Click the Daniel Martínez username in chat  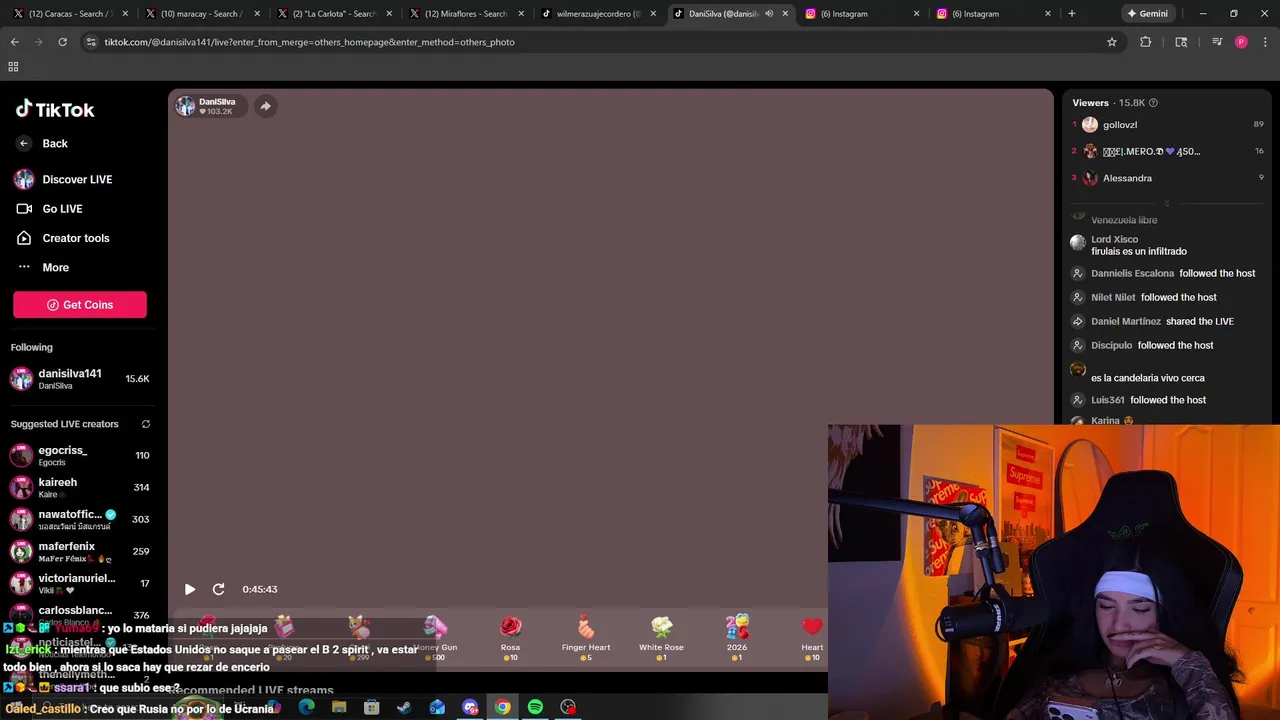coord(1126,321)
